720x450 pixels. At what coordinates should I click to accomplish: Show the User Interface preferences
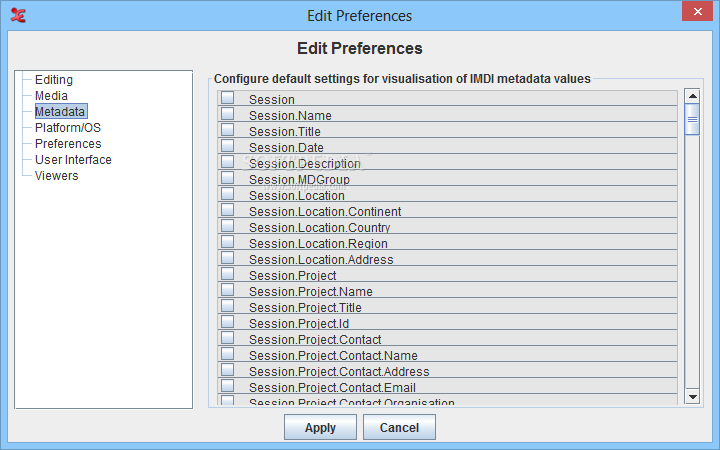73,159
